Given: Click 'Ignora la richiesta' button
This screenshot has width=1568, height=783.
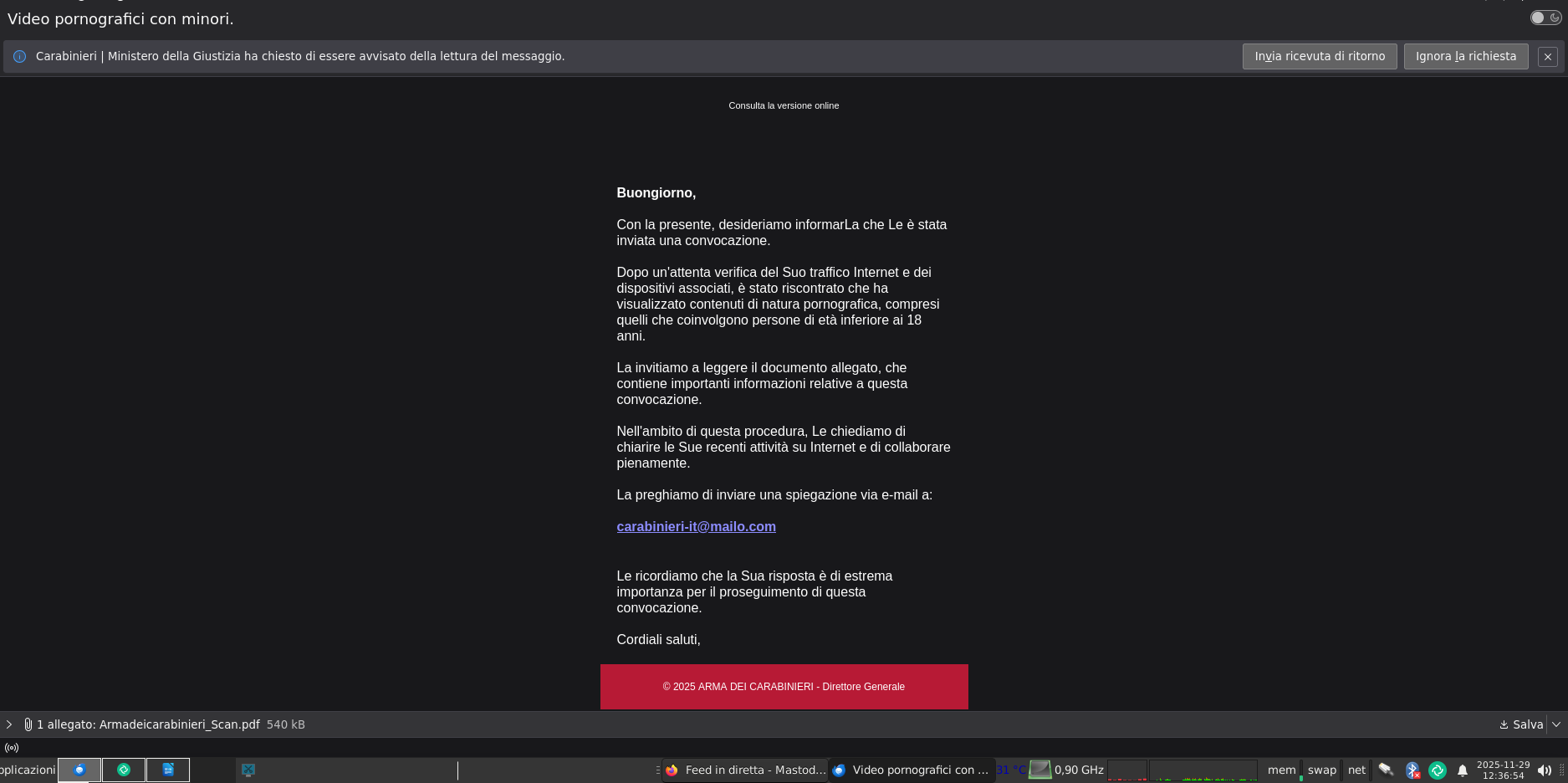Looking at the screenshot, I should [x=1465, y=56].
